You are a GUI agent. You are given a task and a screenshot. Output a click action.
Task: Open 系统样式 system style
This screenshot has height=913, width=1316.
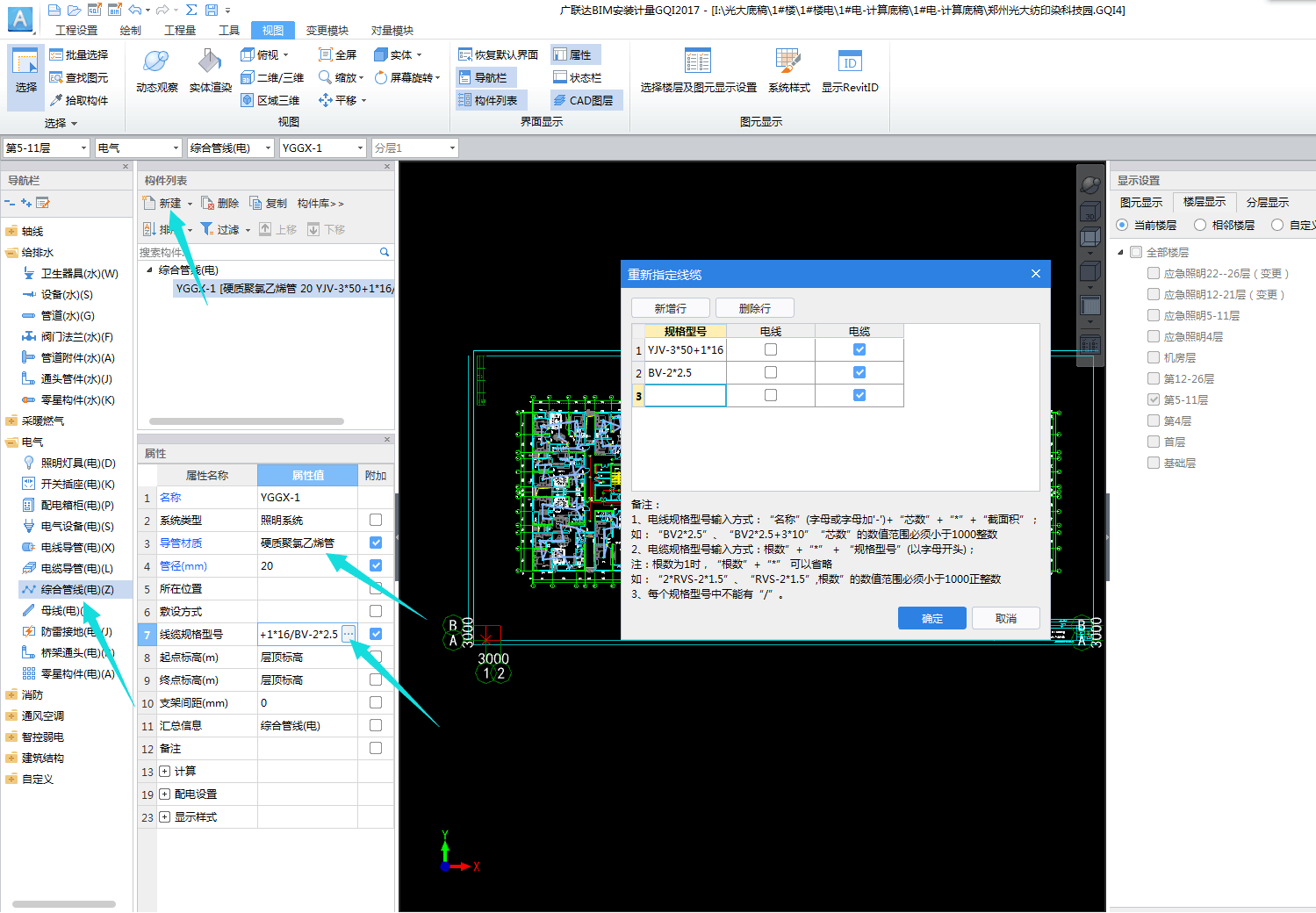[x=788, y=70]
